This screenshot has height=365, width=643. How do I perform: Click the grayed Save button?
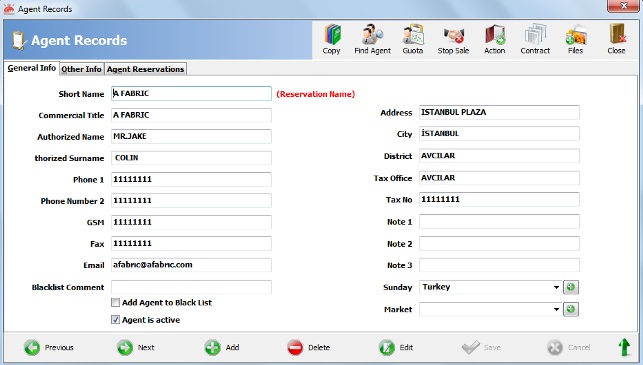pyautogui.click(x=481, y=348)
